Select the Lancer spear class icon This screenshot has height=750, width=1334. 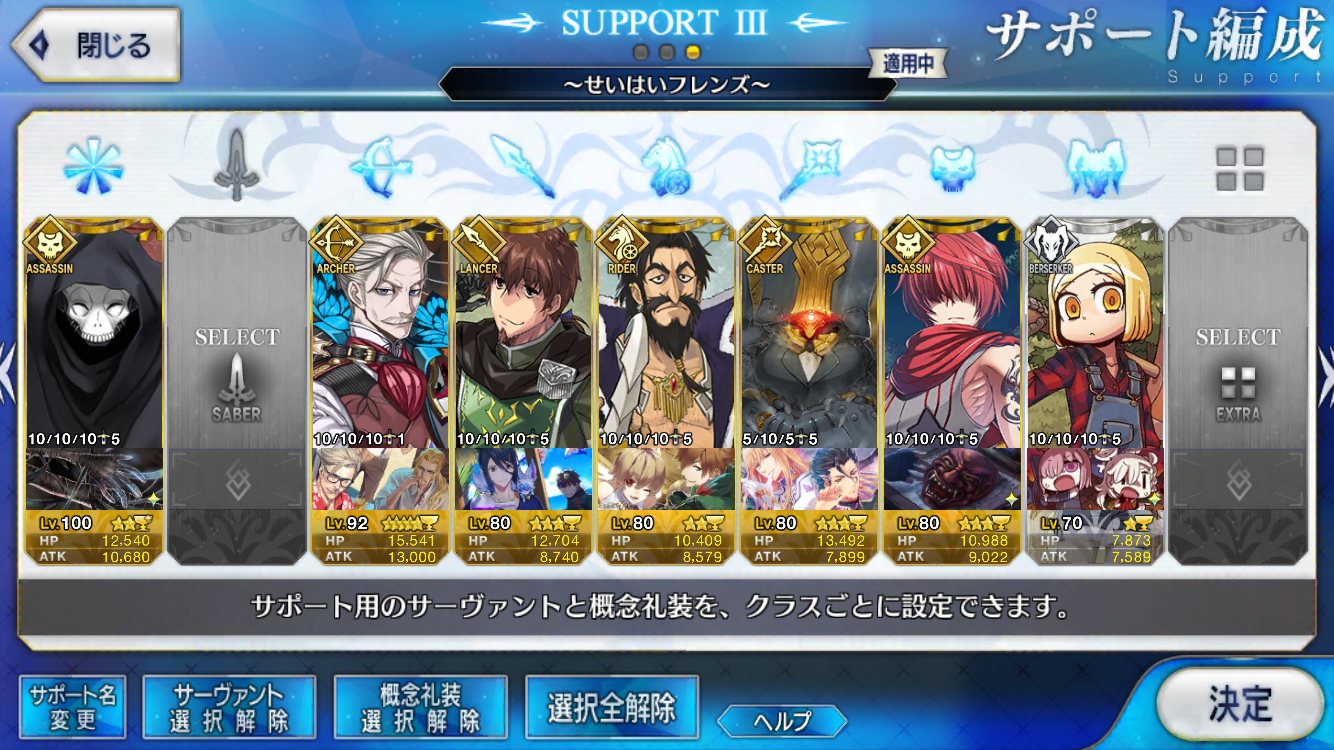point(523,166)
